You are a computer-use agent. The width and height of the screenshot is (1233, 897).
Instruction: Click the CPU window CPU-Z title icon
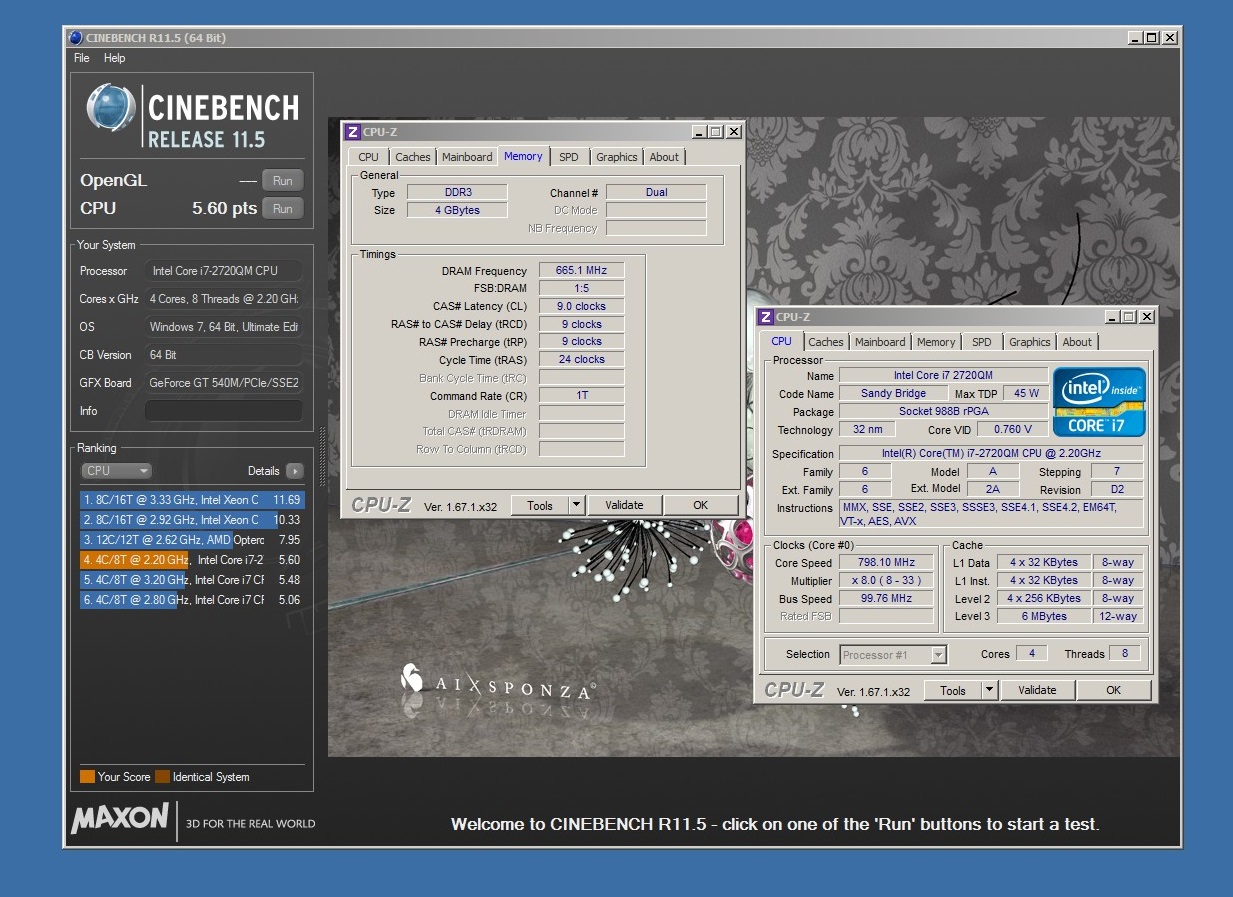pos(766,317)
